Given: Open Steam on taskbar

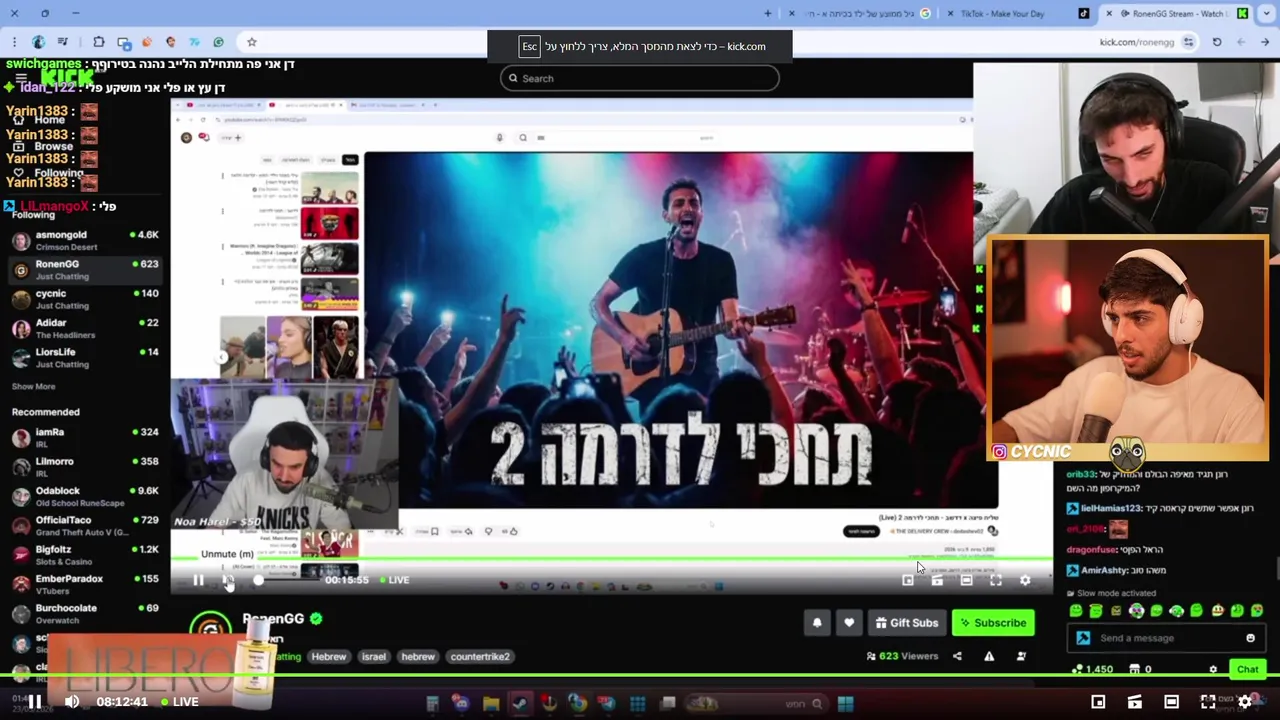Looking at the screenshot, I should pos(520,703).
